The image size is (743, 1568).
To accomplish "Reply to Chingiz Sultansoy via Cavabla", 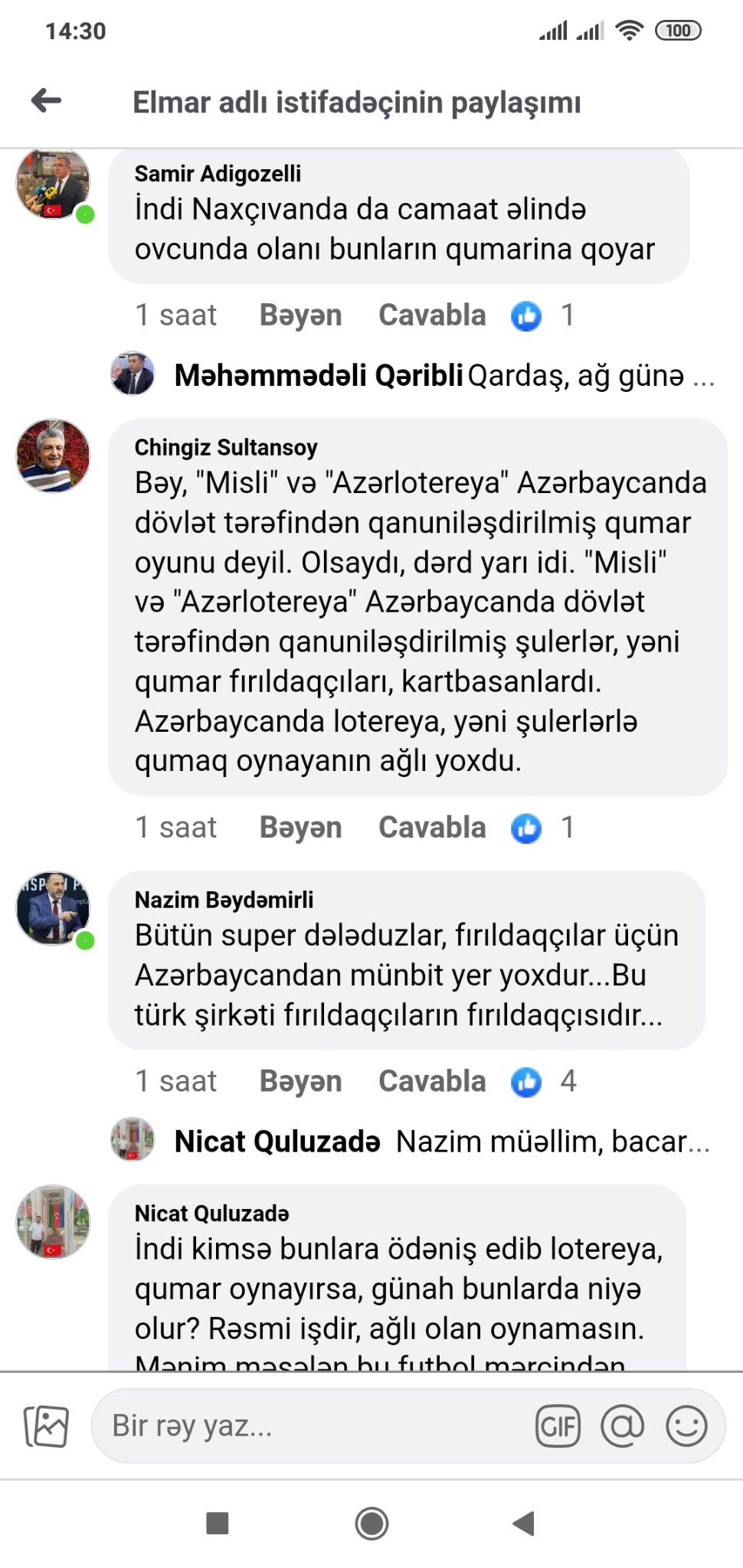I will point(432,828).
